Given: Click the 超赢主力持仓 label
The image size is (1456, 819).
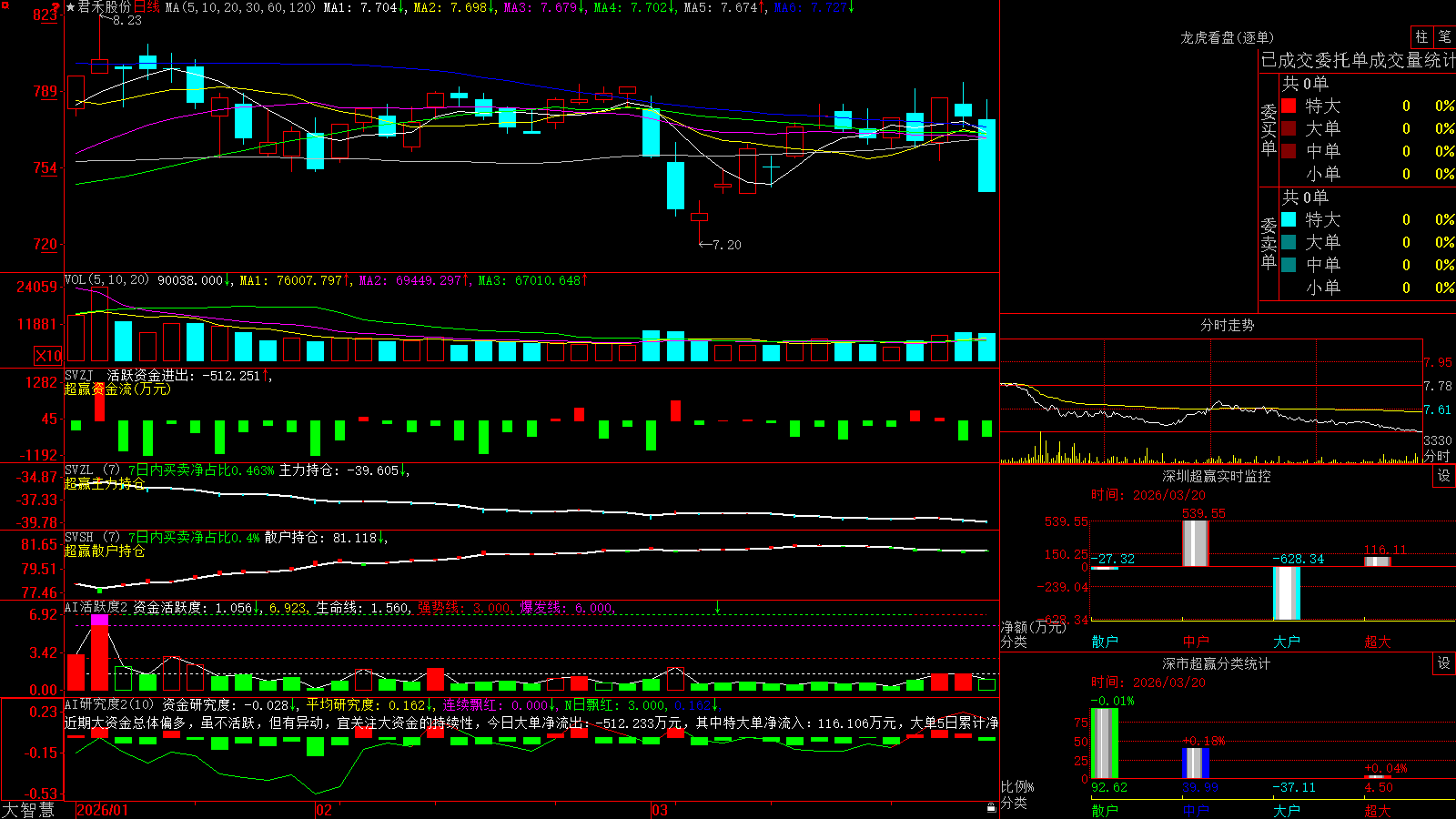Looking at the screenshot, I should point(105,483).
